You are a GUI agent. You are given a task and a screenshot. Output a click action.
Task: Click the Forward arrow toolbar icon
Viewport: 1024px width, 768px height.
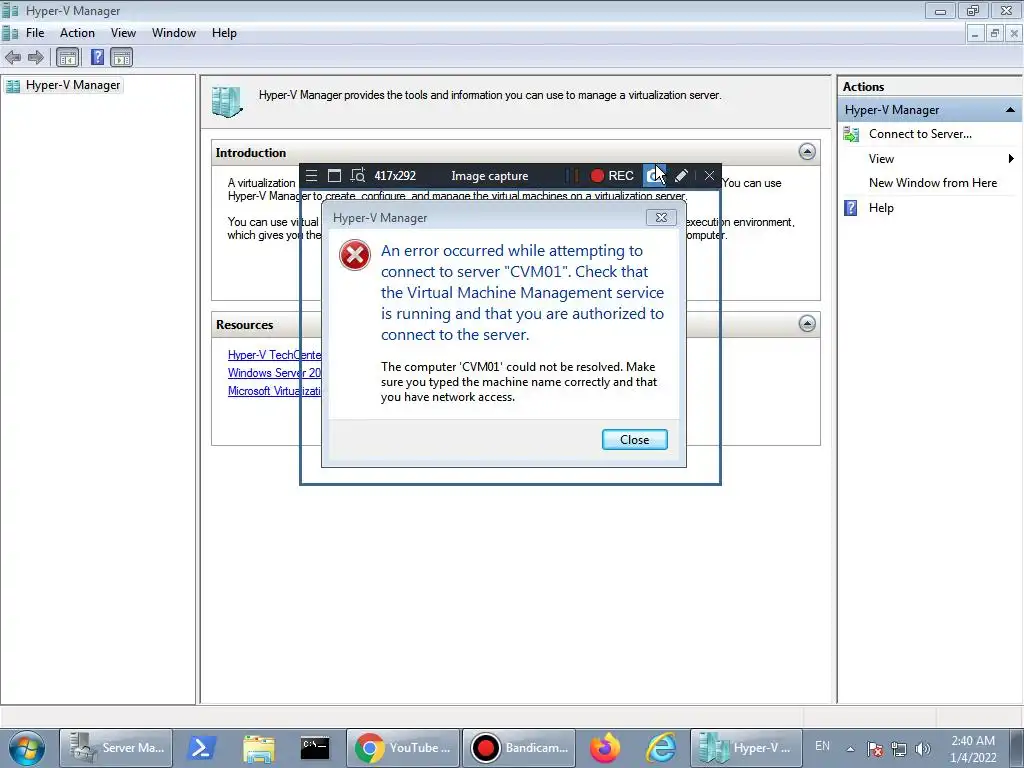point(35,57)
